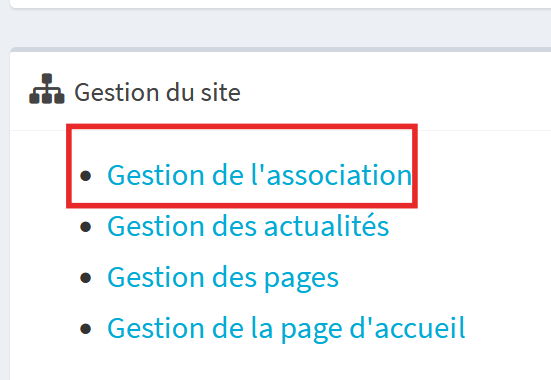Click the word "d'accueil" in the last link
Screen dimensions: 551x380
(408, 328)
